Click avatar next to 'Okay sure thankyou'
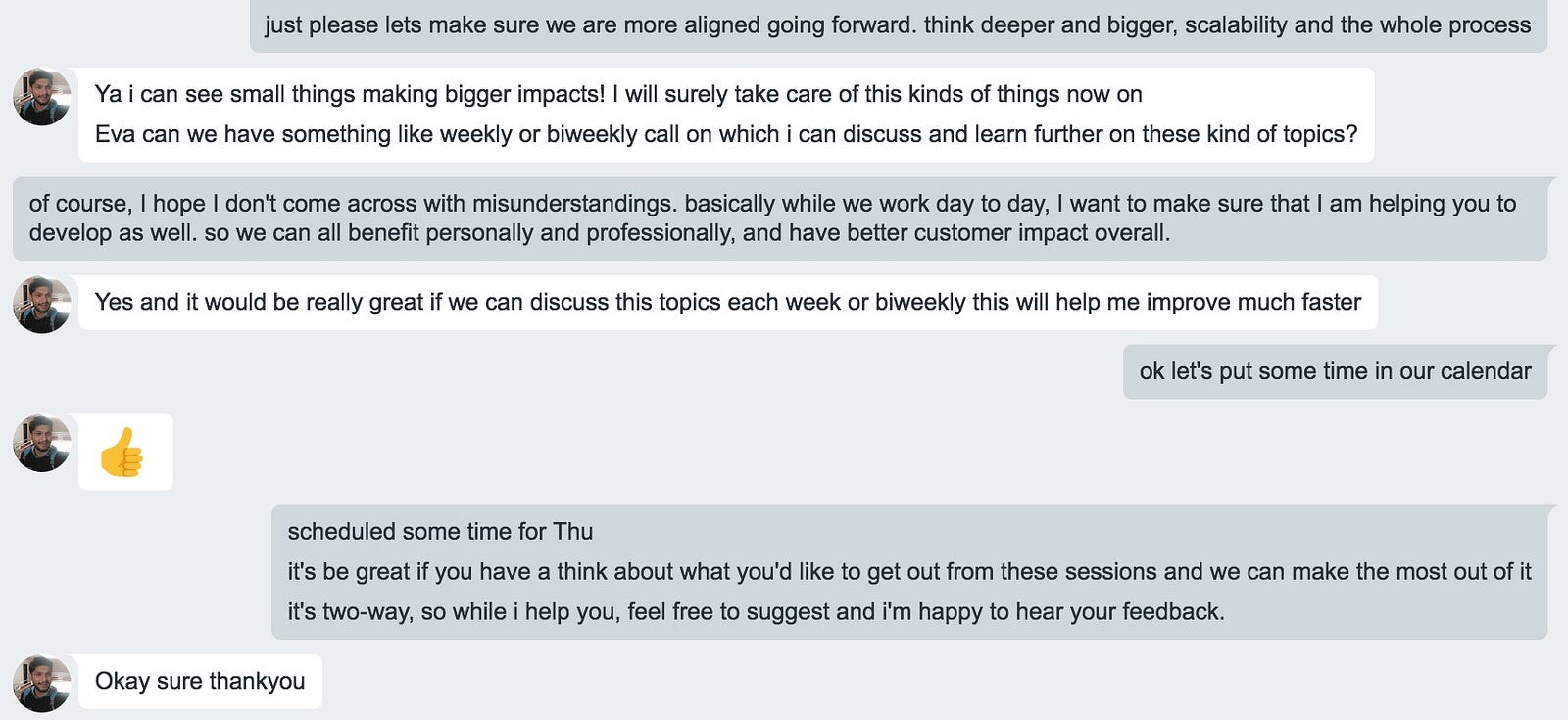This screenshot has height=720, width=1568. click(x=41, y=684)
